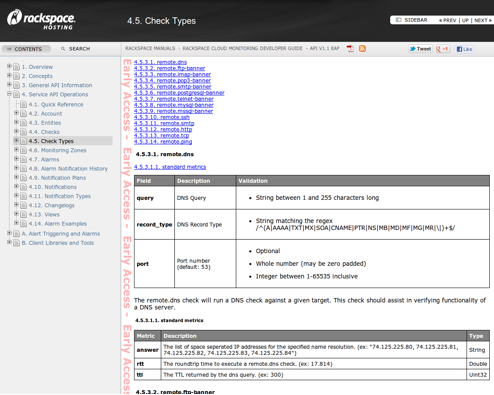494x395 pixels.
Task: Expand 3. General API Information node
Action: click(9, 85)
